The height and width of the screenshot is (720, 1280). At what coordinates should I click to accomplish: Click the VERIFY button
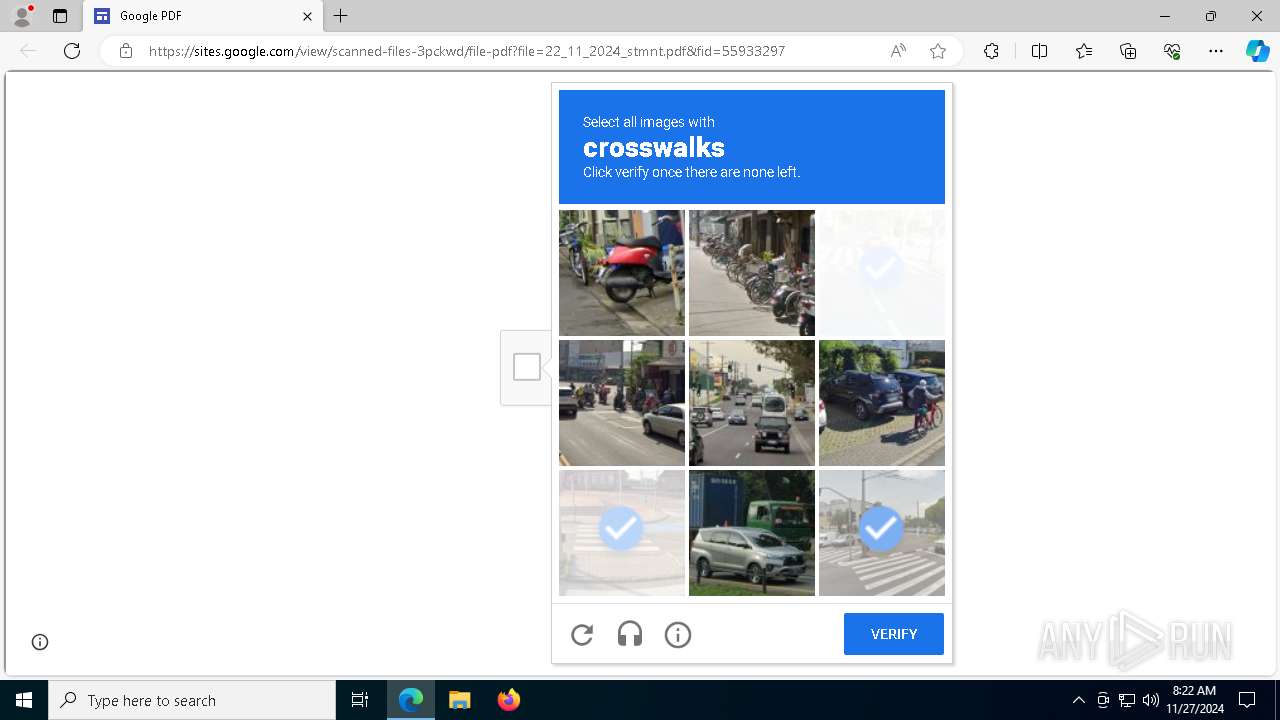[x=894, y=634]
